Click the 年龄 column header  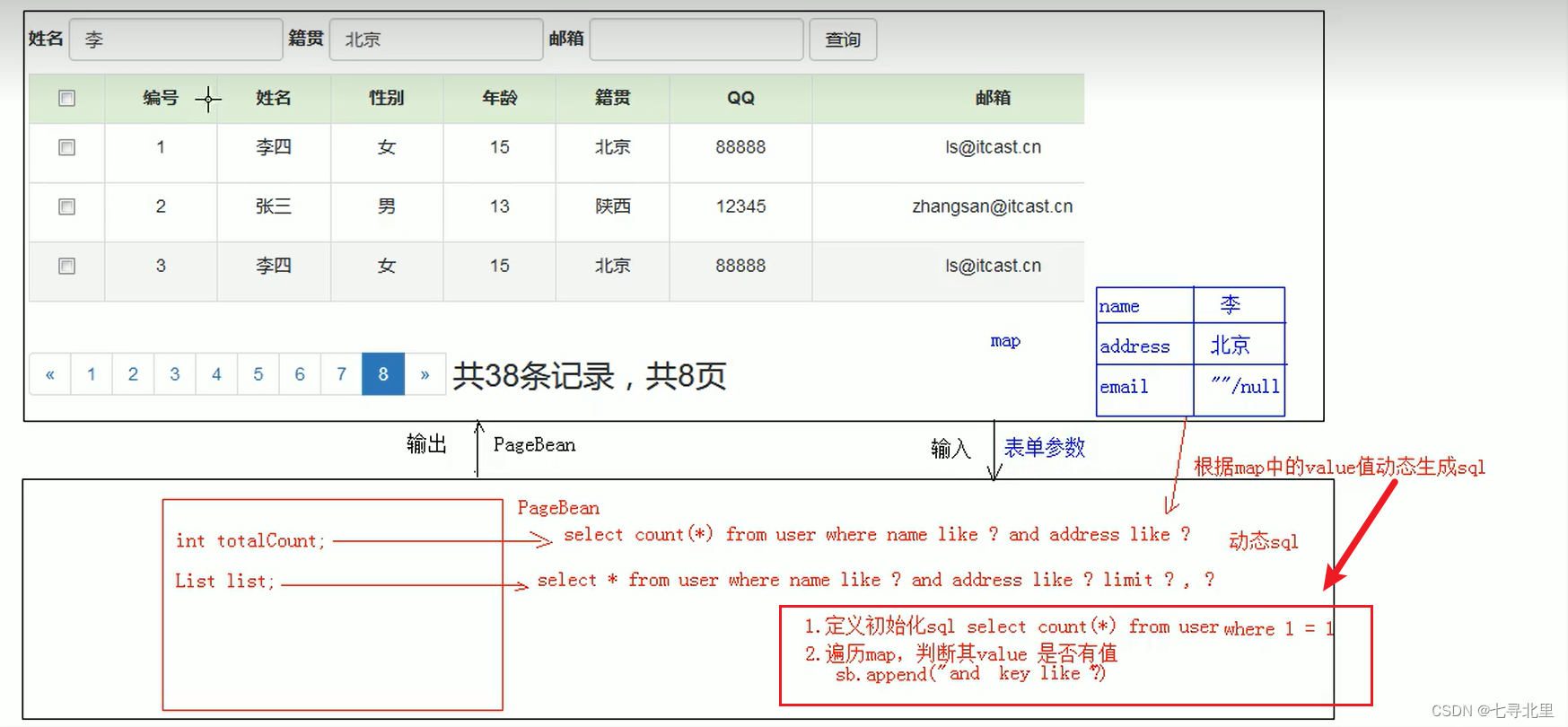tap(500, 98)
